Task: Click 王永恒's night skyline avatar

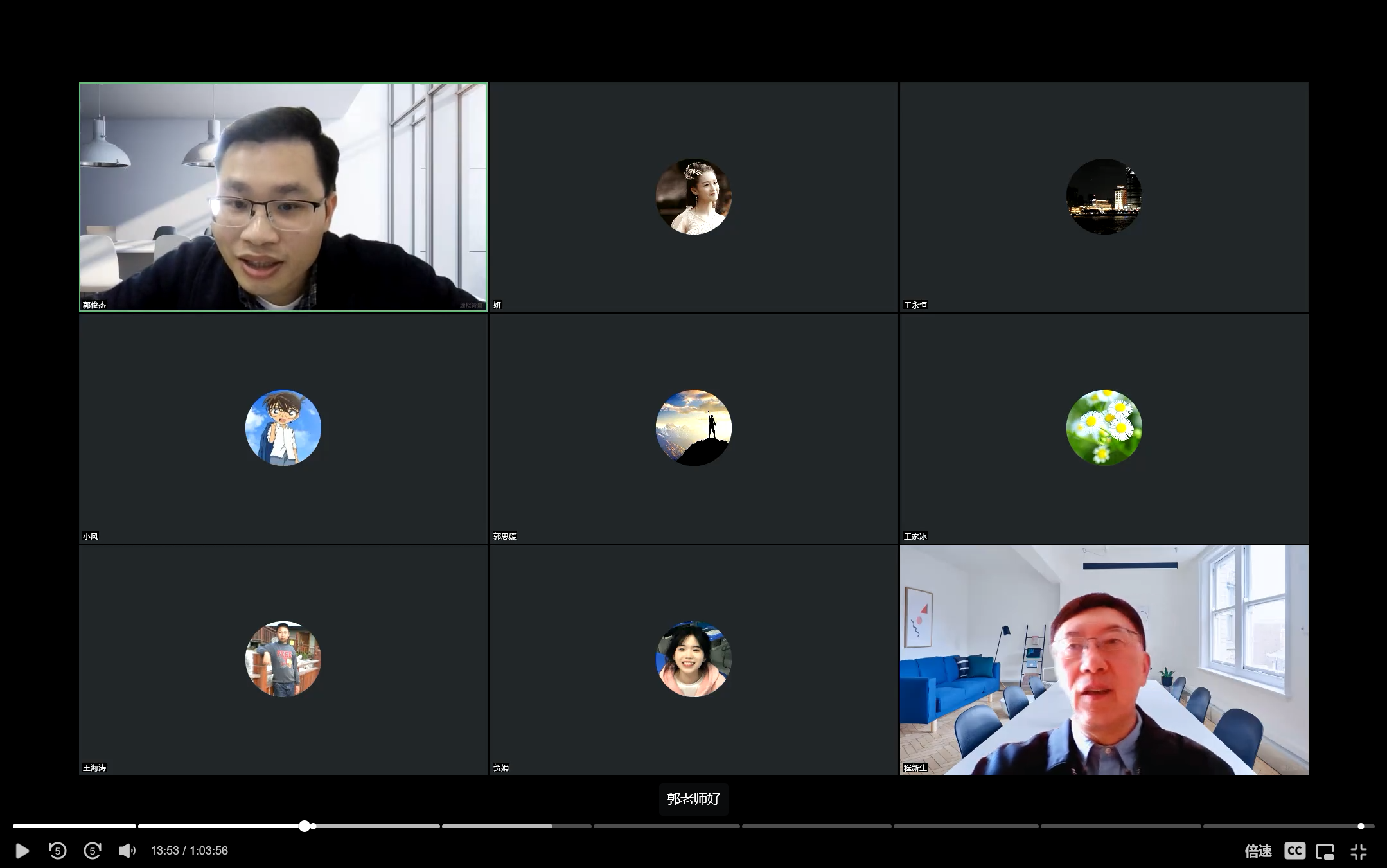Action: 1104,196
